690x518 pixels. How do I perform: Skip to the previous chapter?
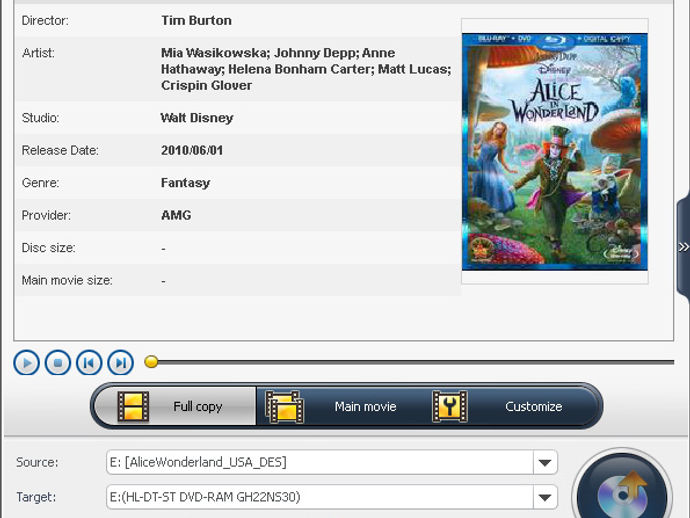tap(89, 363)
